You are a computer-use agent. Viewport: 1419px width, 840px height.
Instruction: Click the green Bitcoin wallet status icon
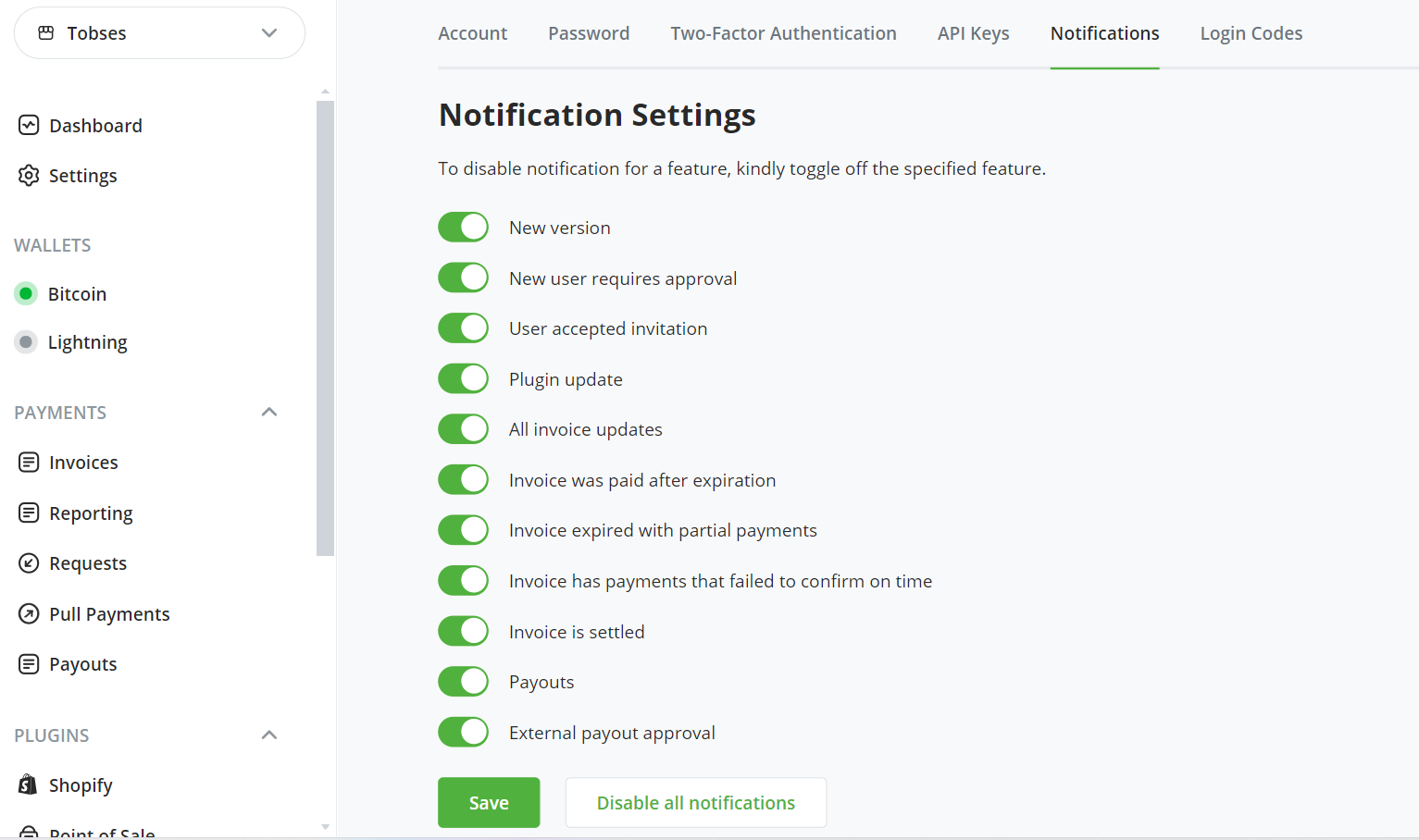pyautogui.click(x=26, y=293)
